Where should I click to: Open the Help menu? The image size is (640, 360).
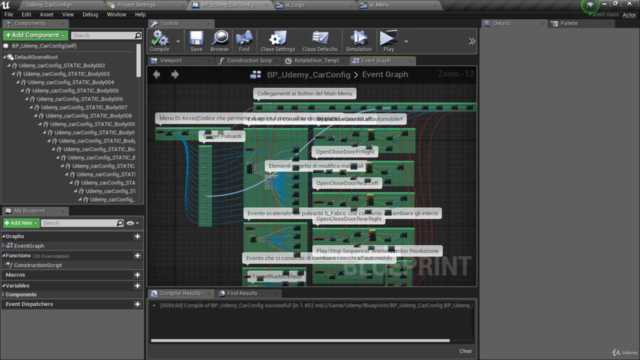click(x=140, y=14)
